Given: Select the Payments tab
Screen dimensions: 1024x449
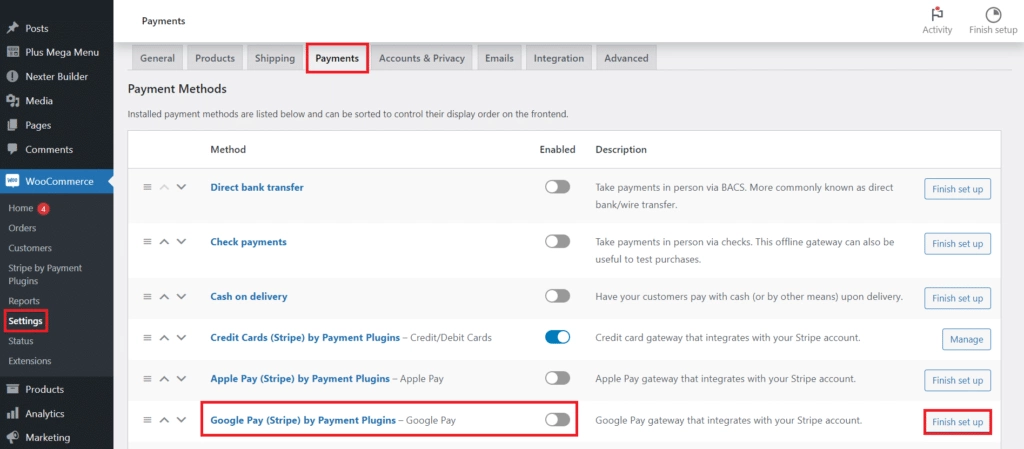Looking at the screenshot, I should pyautogui.click(x=337, y=58).
